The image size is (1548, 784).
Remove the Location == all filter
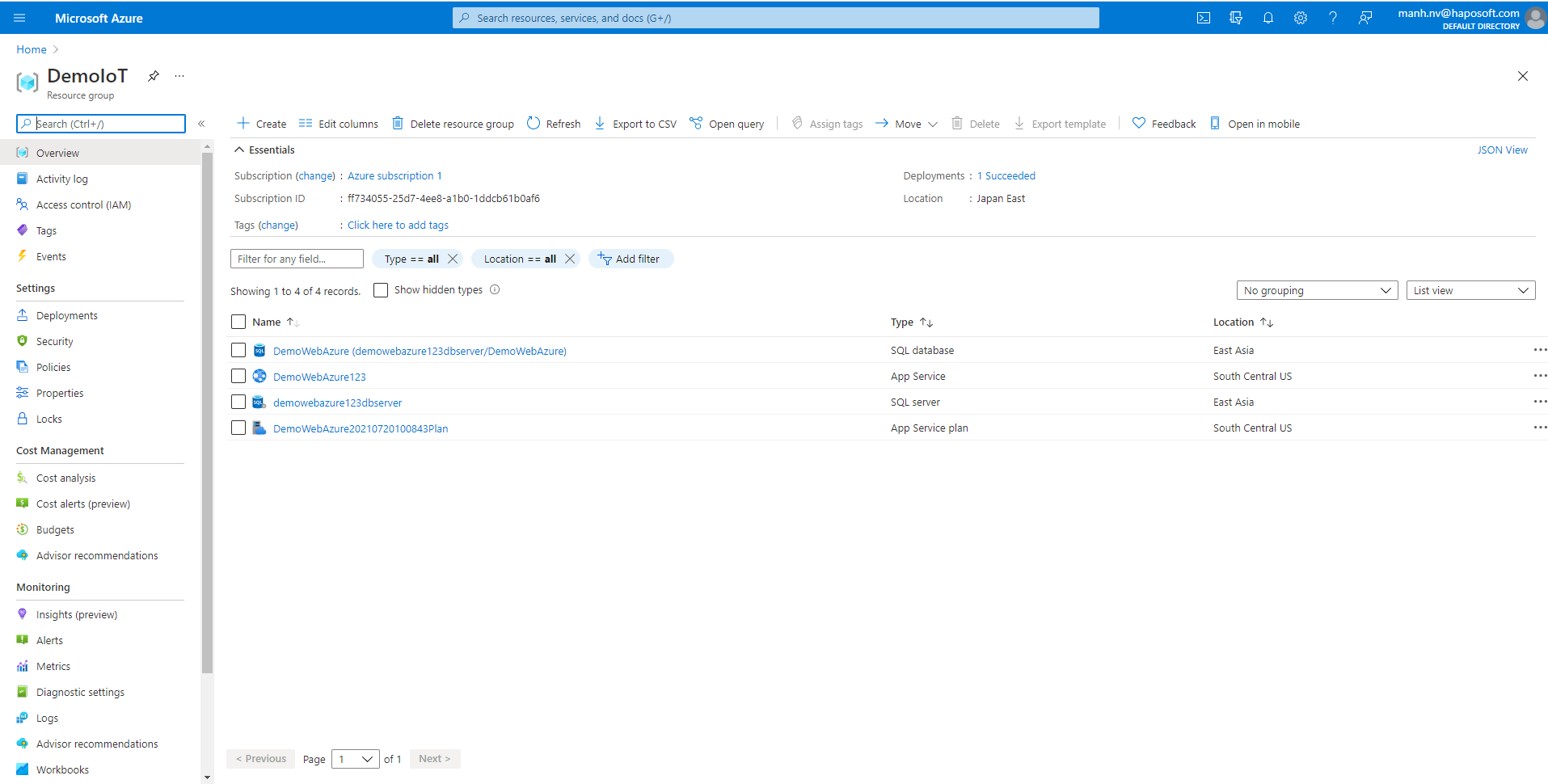tap(570, 259)
